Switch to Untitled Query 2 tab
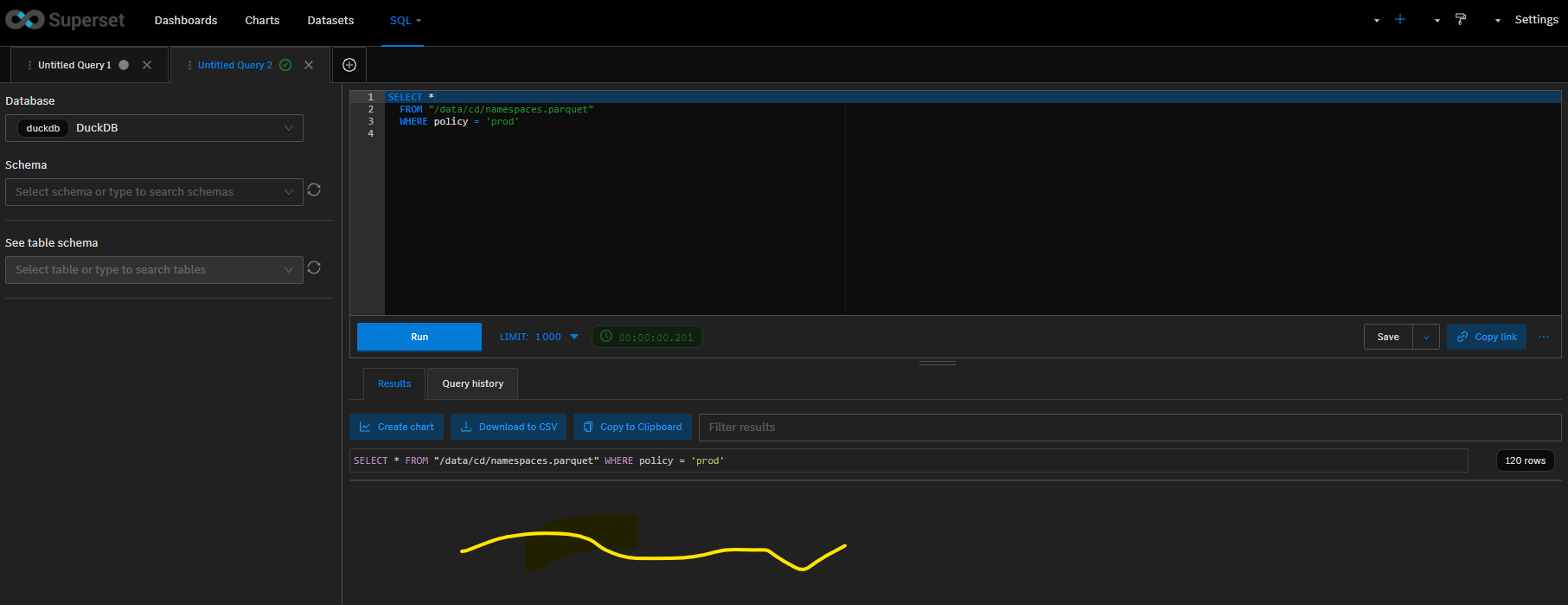This screenshot has width=1568, height=605. coord(234,65)
